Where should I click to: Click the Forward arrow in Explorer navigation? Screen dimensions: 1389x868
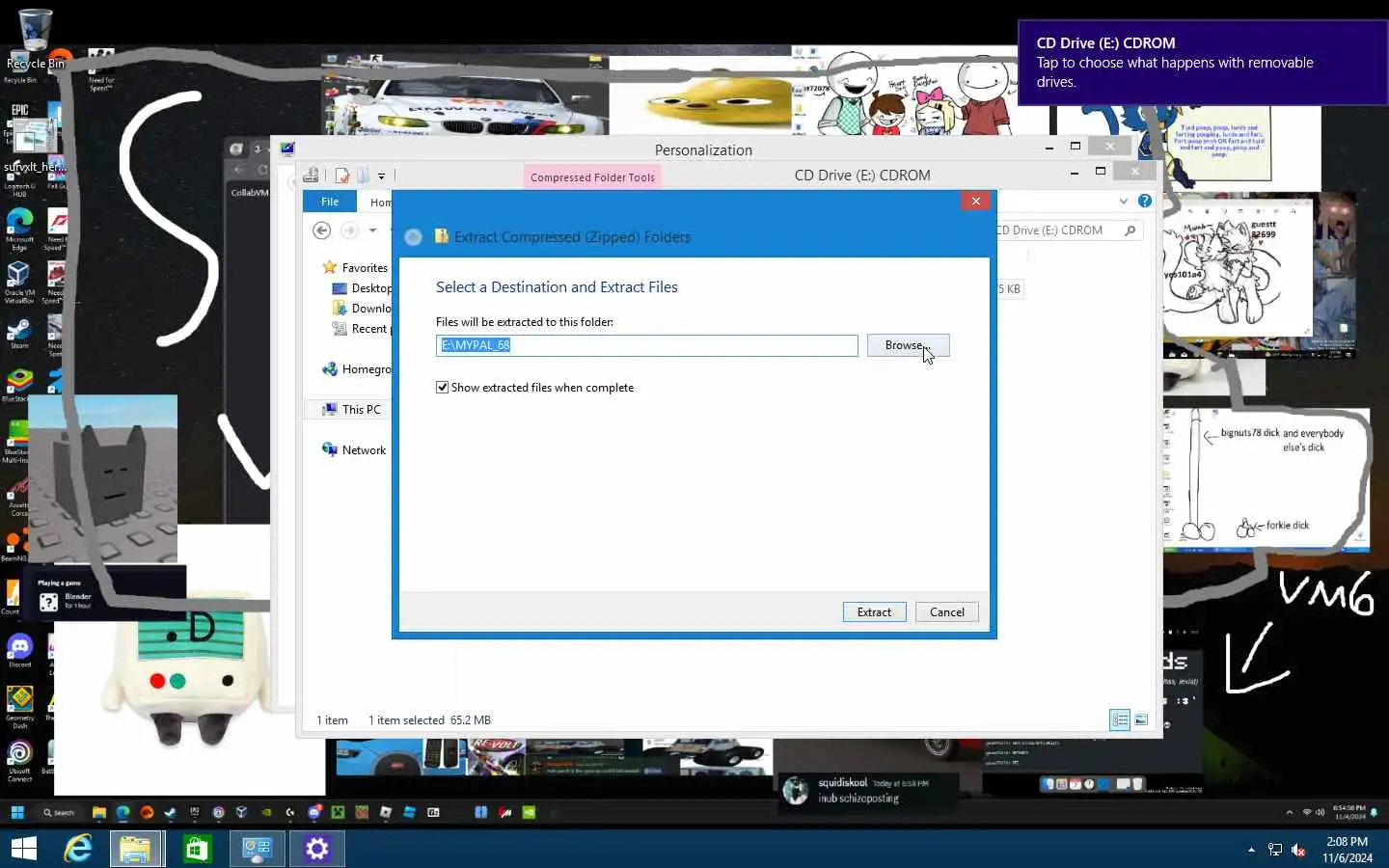point(349,231)
